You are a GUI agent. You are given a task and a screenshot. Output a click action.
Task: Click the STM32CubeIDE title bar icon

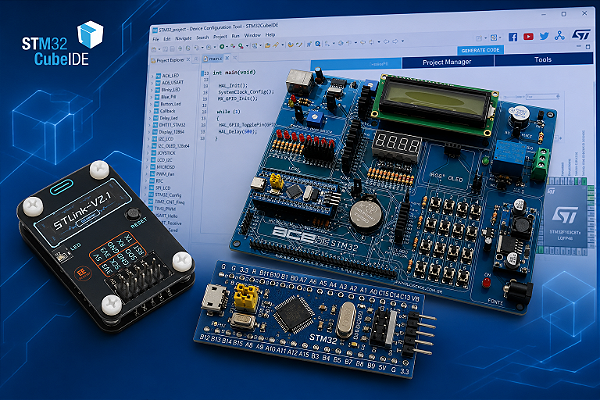pyautogui.click(x=155, y=30)
